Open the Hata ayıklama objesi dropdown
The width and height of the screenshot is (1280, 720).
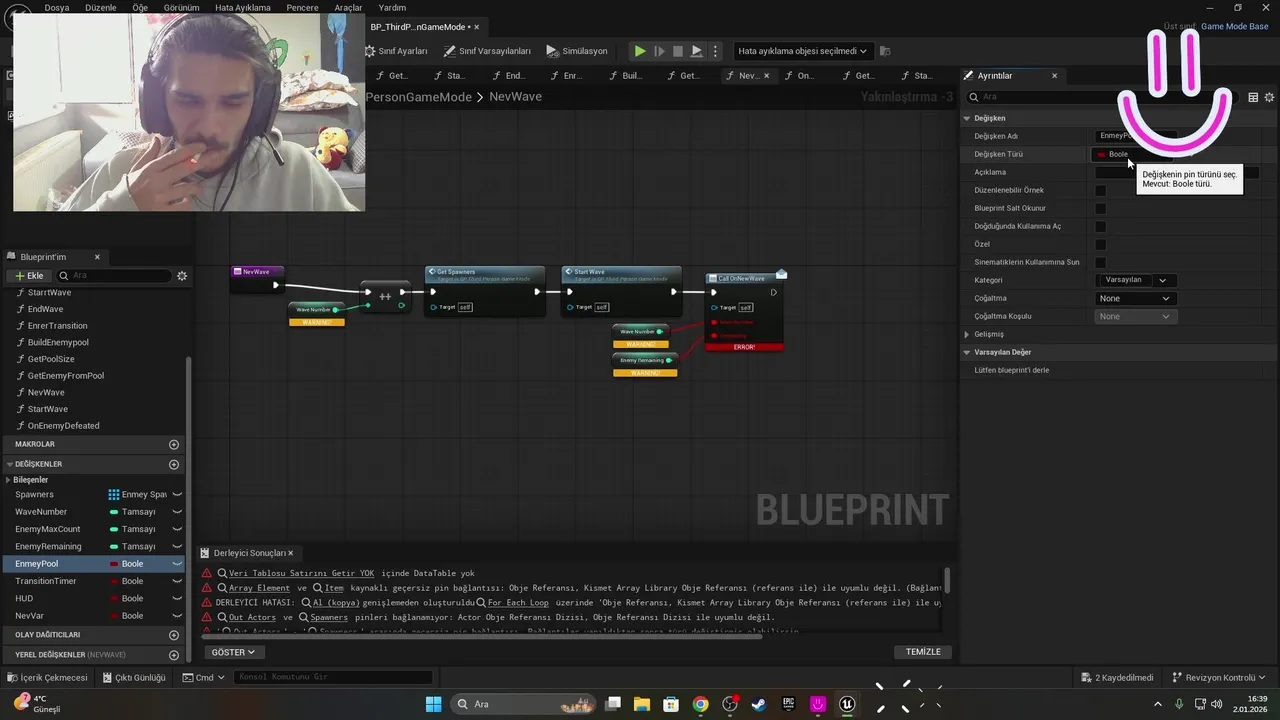[x=802, y=51]
